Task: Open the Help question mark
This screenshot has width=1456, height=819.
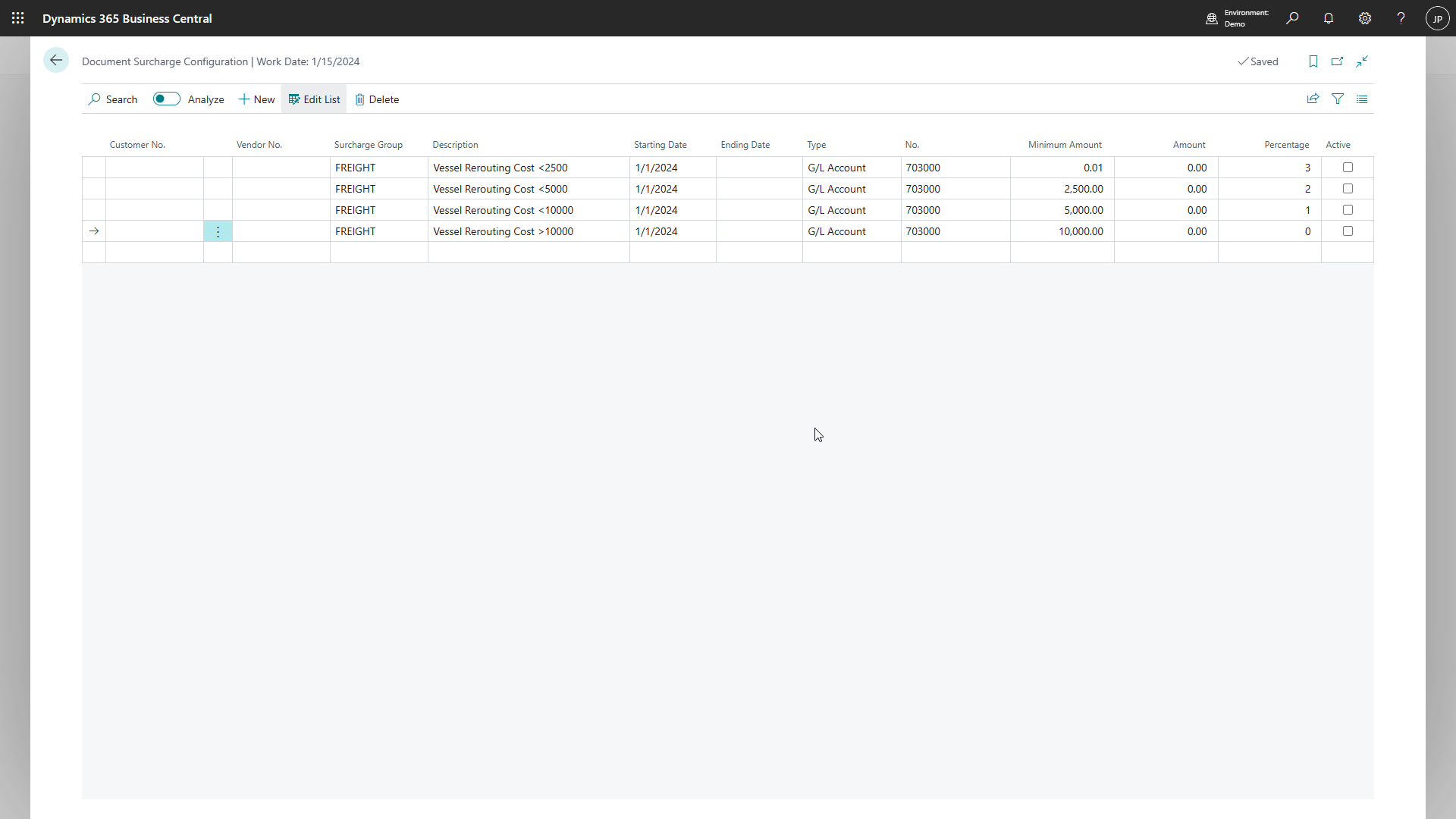Action: (x=1401, y=18)
